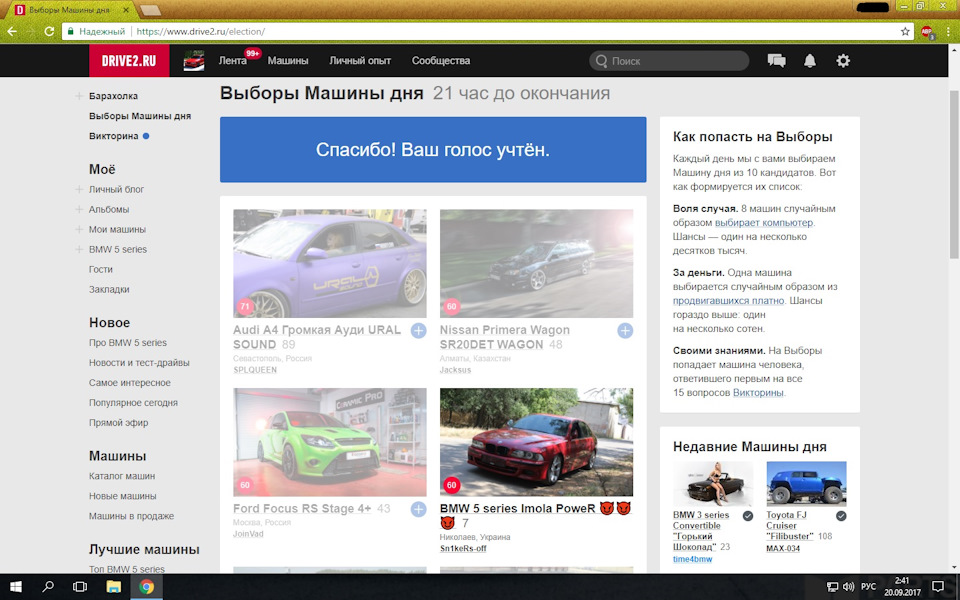Open the user avatar car thumbnail in header
The image size is (960, 600).
pos(194,61)
